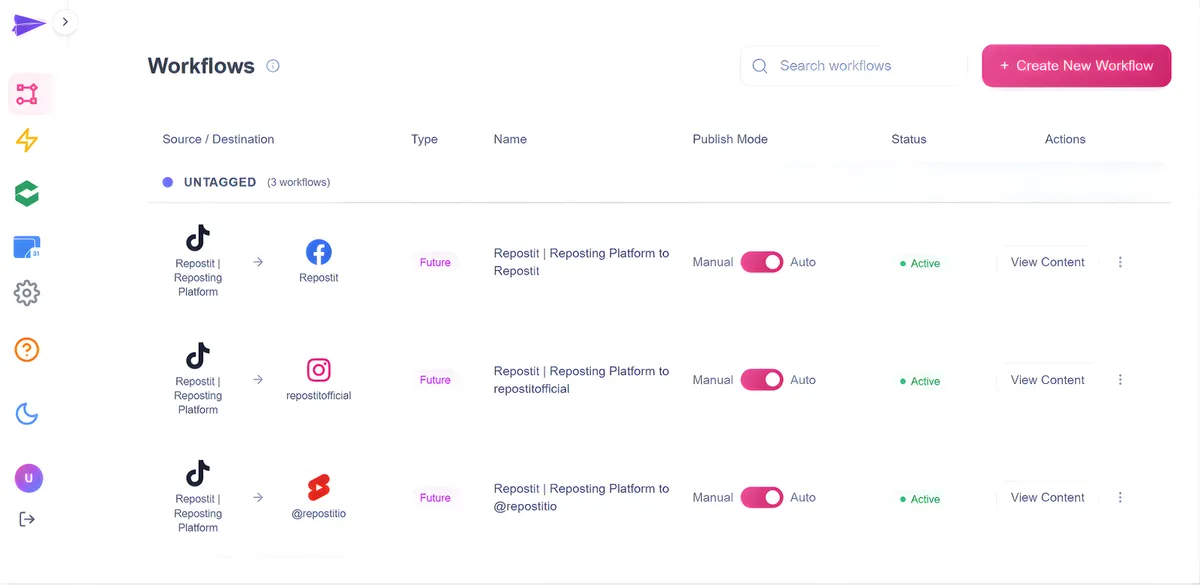Toggle publish mode for the repostitofficial workflow
1200x585 pixels.
pos(762,380)
